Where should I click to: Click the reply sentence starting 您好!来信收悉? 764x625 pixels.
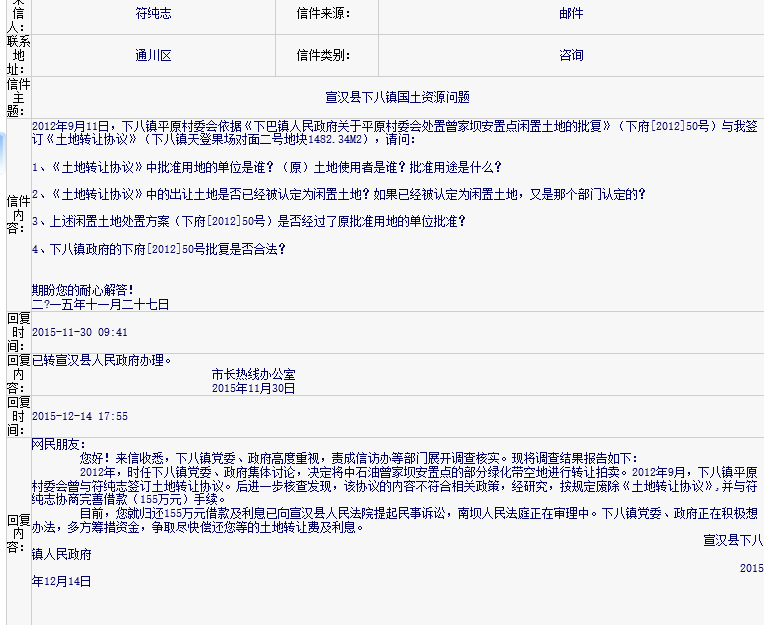(359, 458)
